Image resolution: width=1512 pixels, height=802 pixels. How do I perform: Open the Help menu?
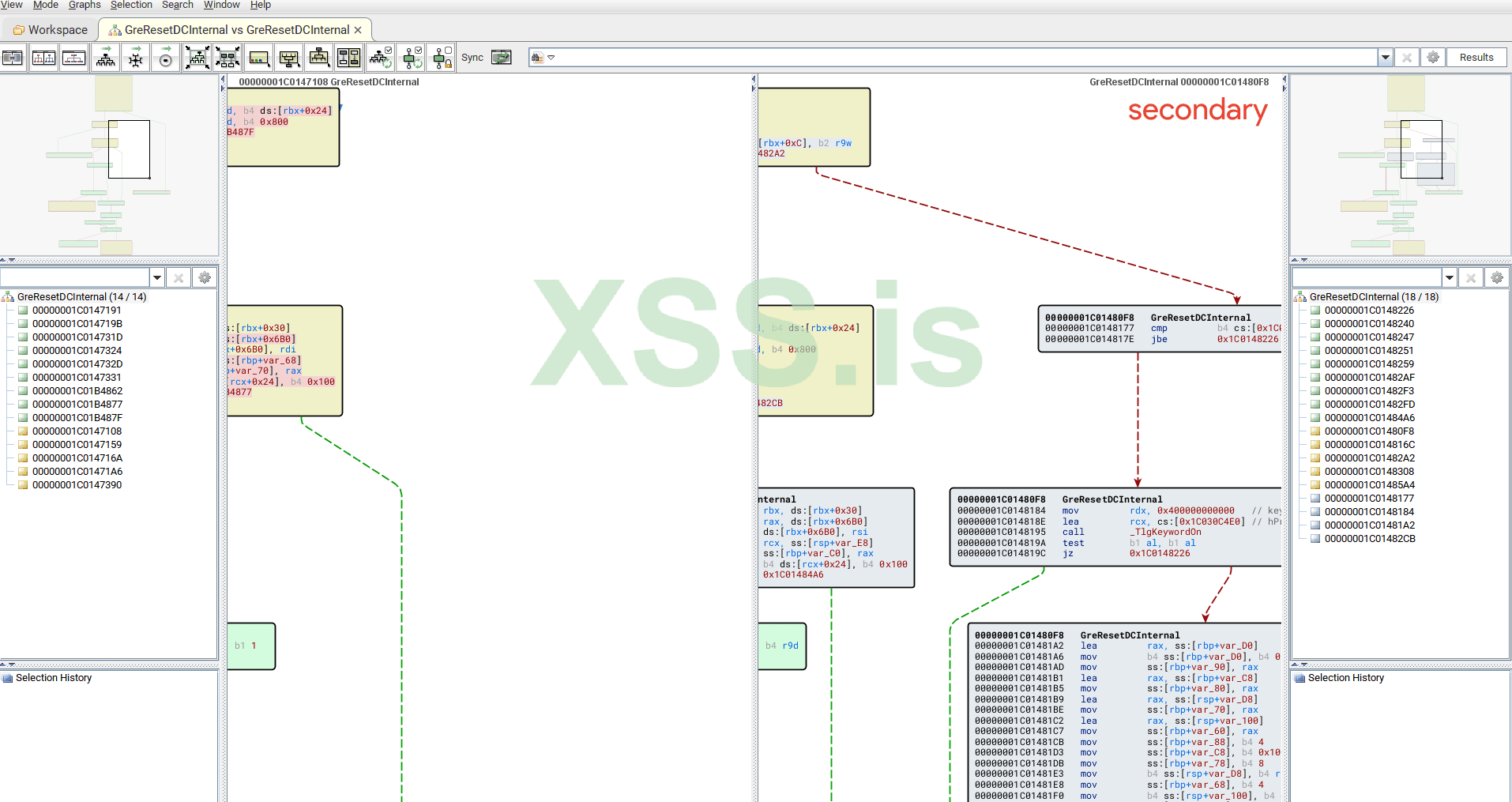[261, 5]
